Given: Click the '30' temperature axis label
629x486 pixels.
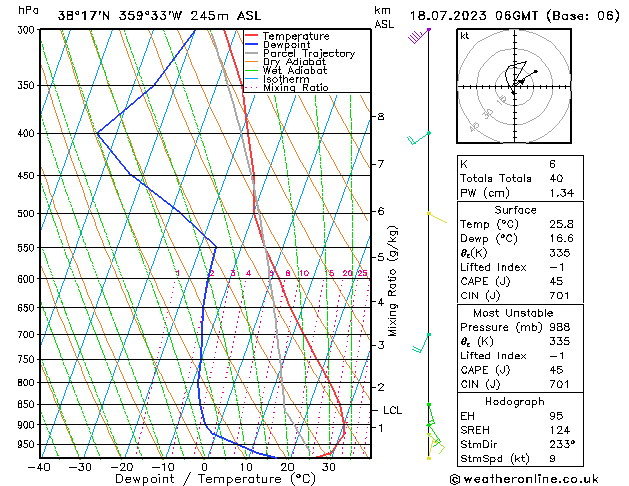Looking at the screenshot, I should [329, 467].
